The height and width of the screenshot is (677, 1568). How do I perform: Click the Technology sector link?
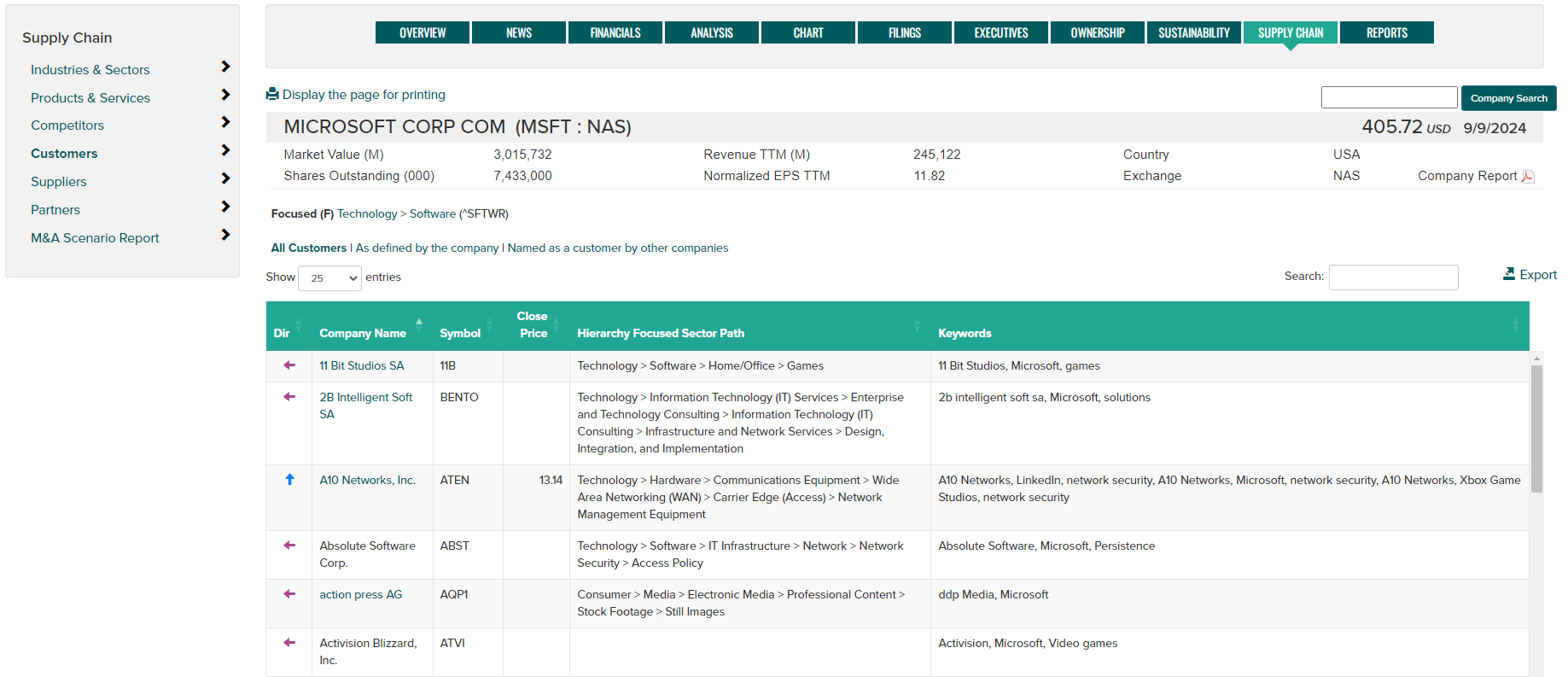click(x=367, y=214)
